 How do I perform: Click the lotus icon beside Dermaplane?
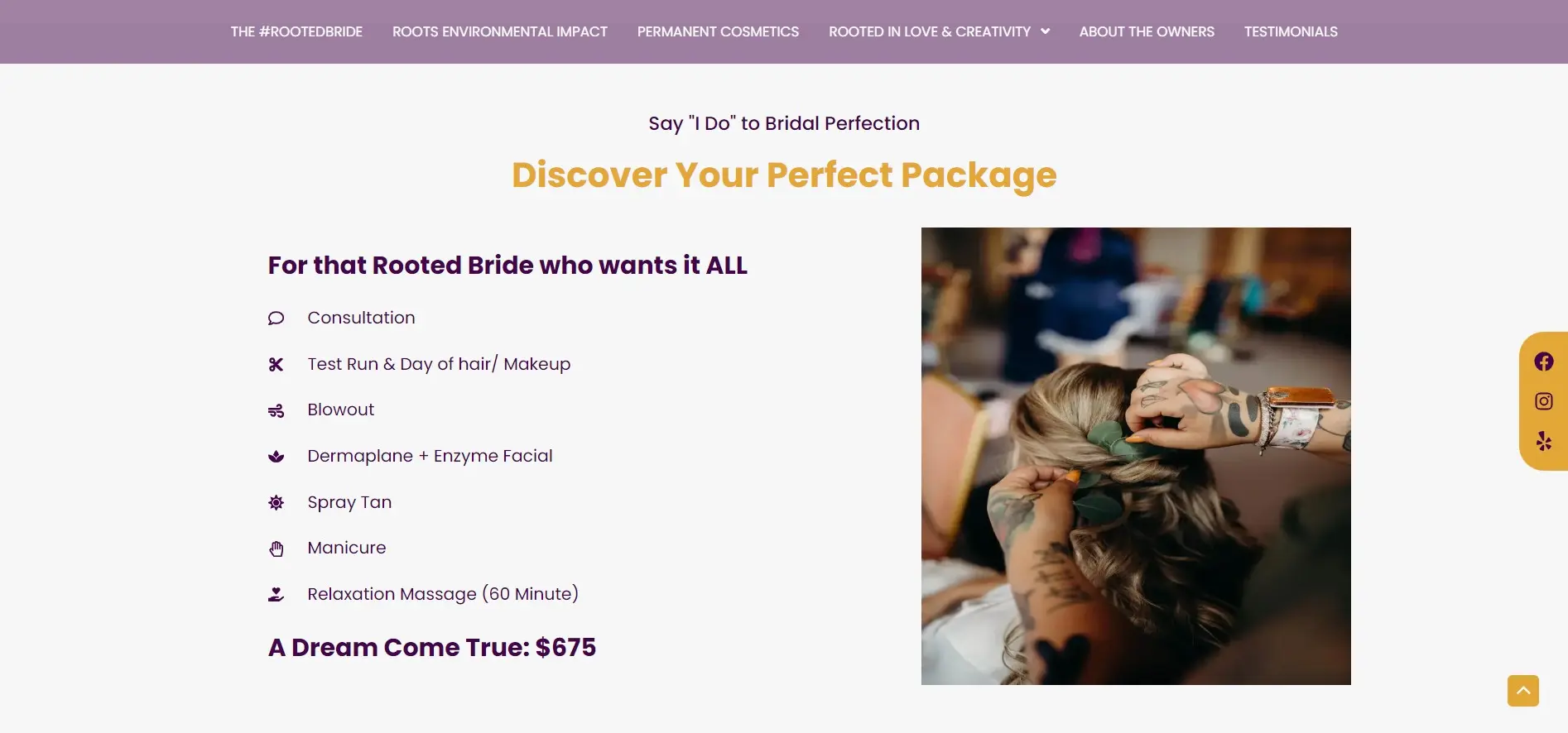pos(277,457)
